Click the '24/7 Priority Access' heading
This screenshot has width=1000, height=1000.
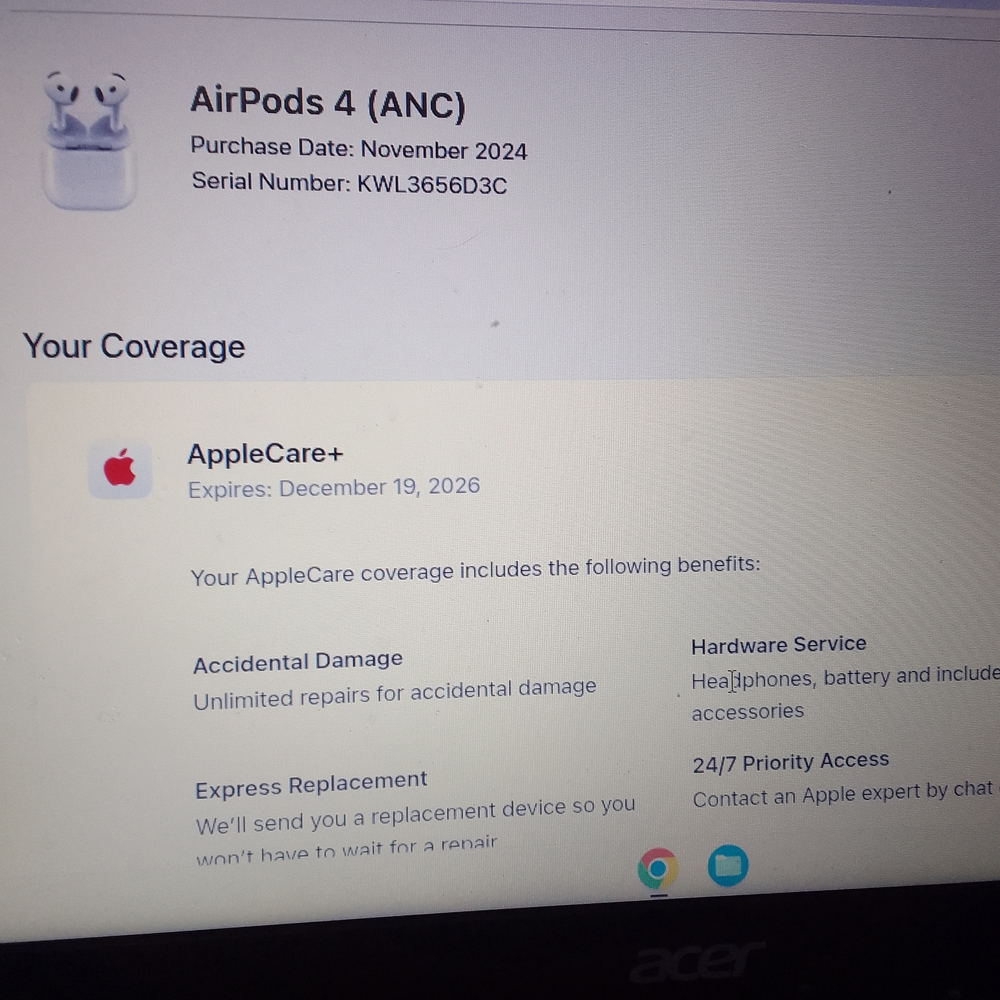coord(791,762)
